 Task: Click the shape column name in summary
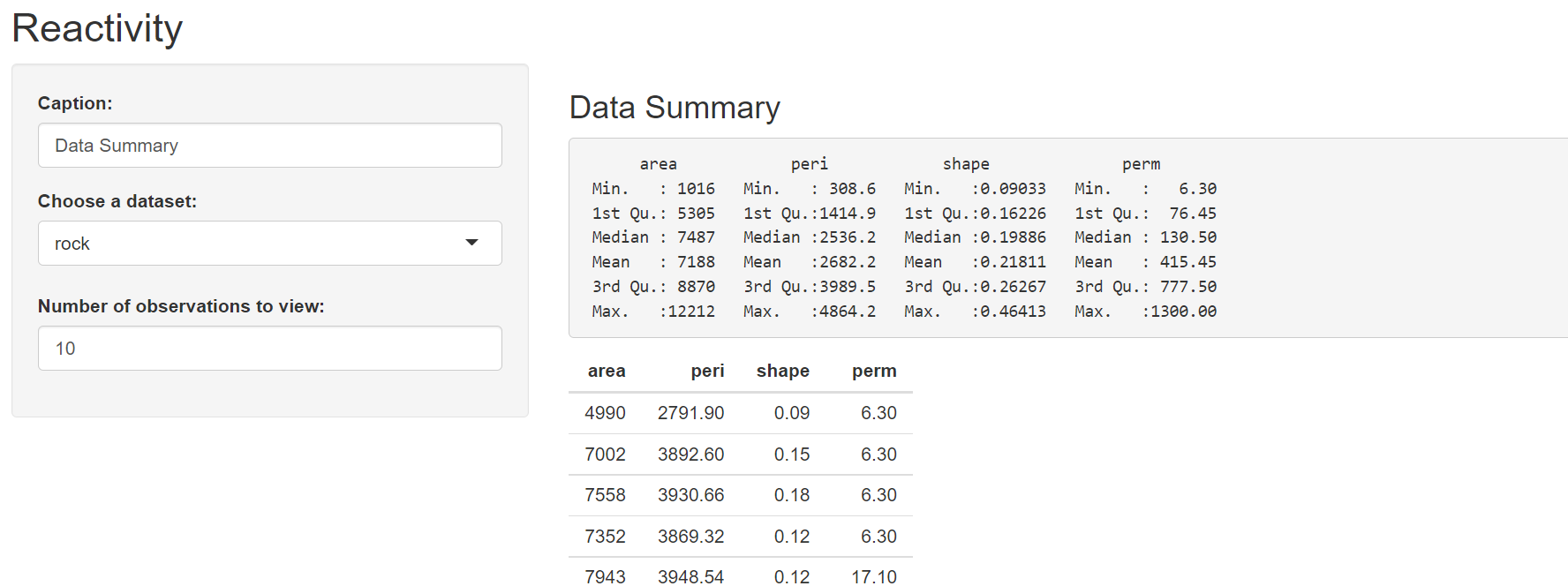(x=966, y=164)
